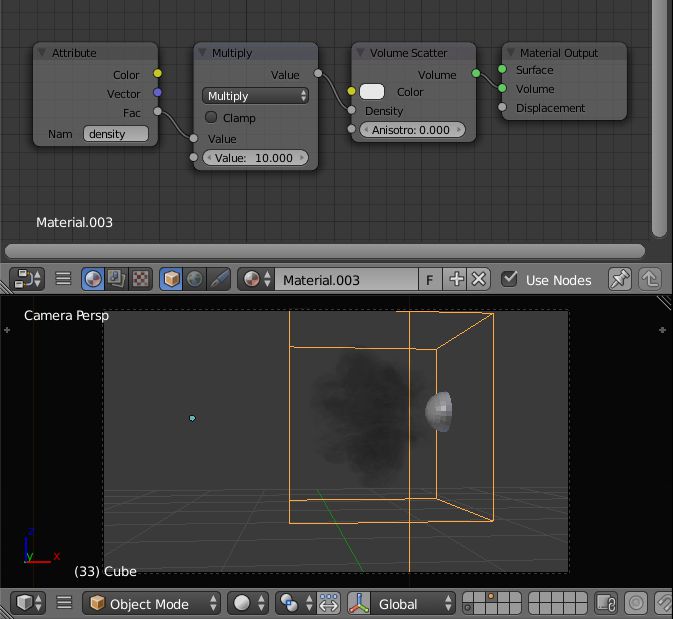Viewport: 673px width, 619px height.
Task: Open viewport shading sphere dropdown
Action: click(x=248, y=603)
